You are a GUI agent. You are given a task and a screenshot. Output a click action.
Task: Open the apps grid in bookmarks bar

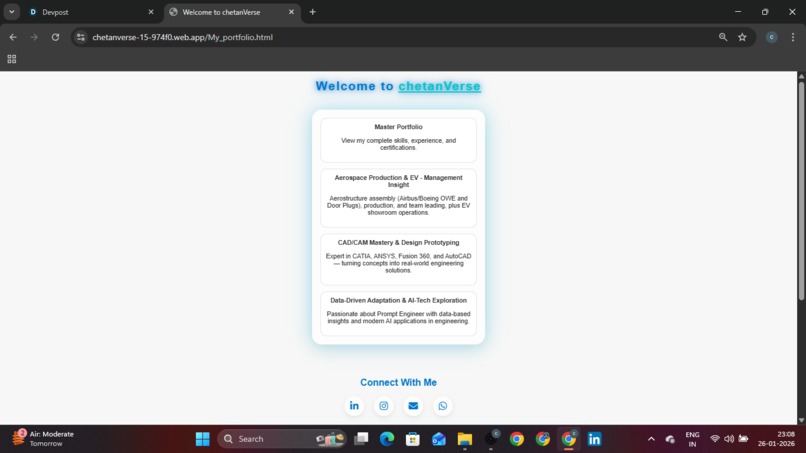(x=12, y=59)
